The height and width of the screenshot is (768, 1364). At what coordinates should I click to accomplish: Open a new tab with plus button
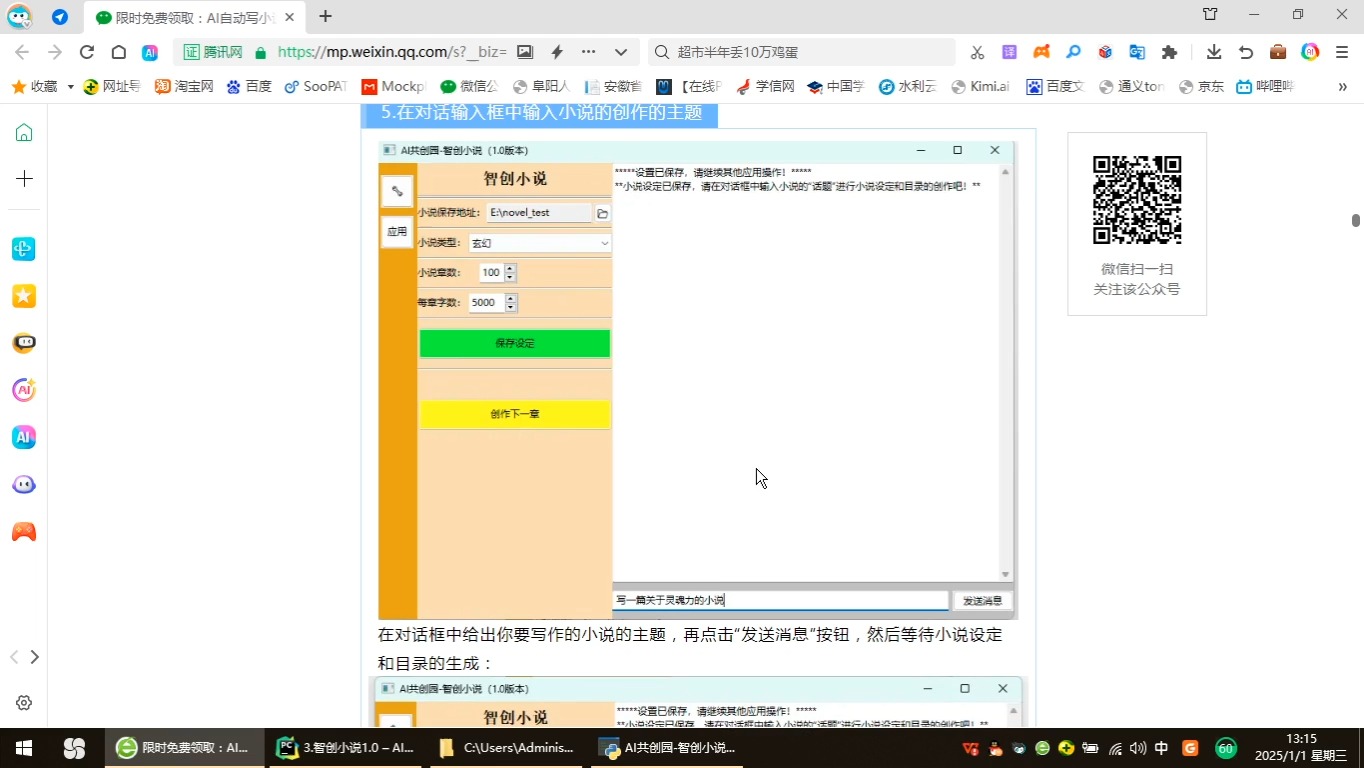pyautogui.click(x=325, y=16)
